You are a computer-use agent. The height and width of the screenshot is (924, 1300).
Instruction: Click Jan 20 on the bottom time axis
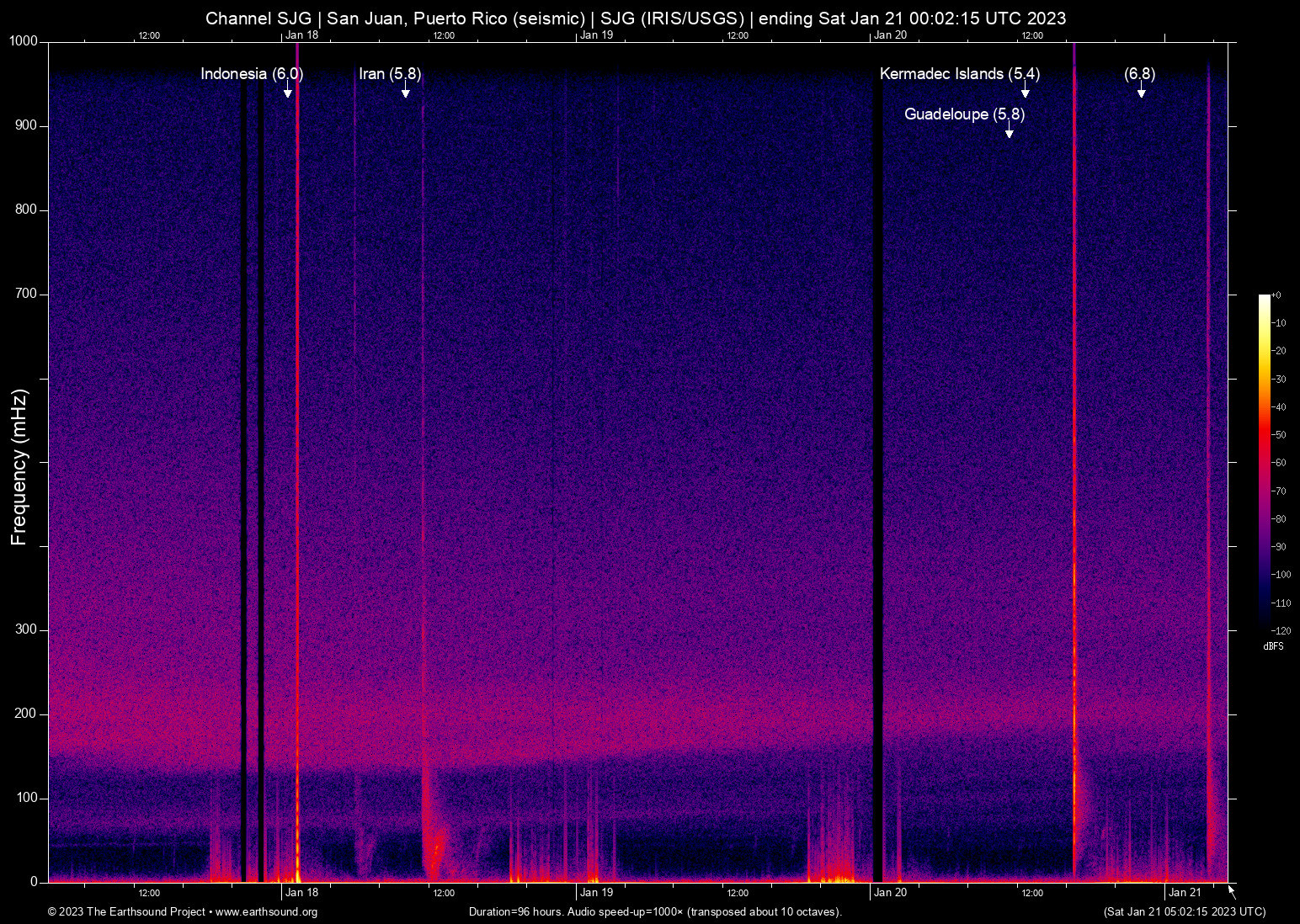pyautogui.click(x=890, y=893)
